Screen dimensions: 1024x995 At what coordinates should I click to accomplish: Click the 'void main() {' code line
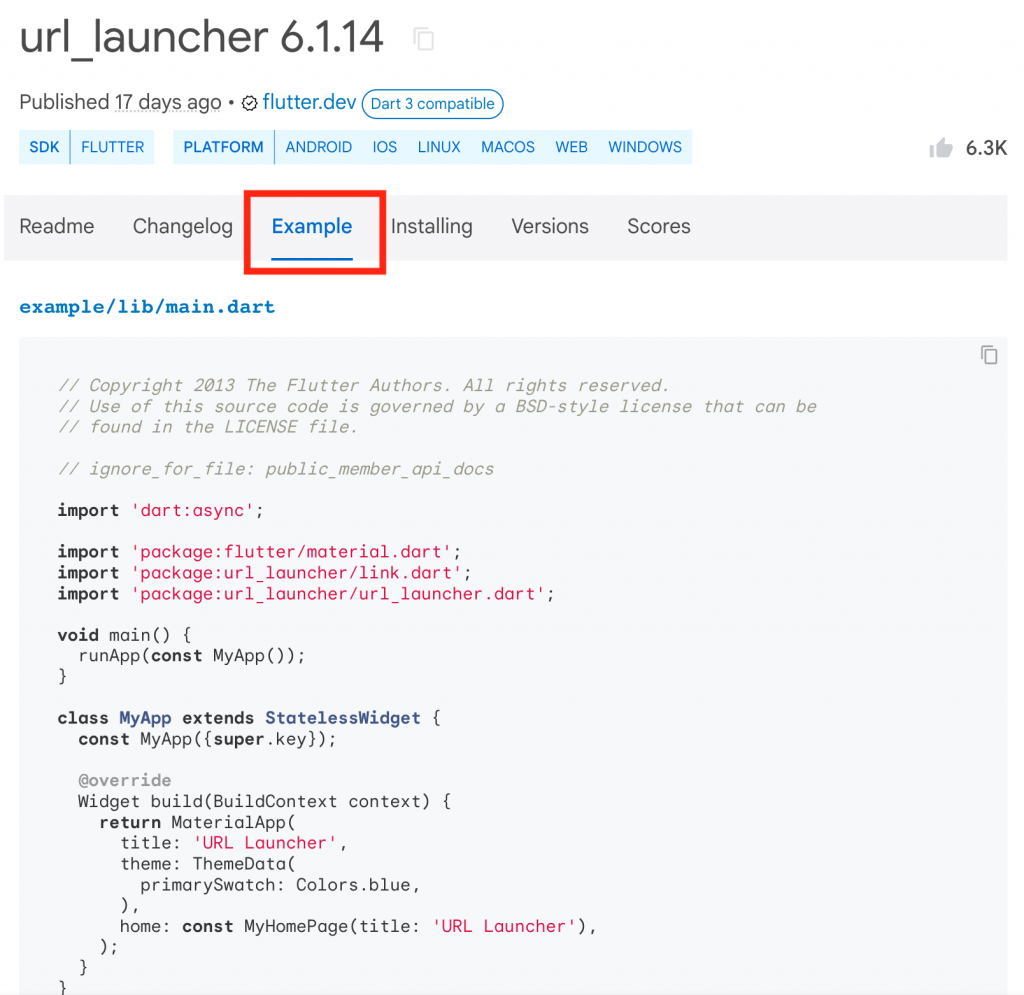(124, 635)
